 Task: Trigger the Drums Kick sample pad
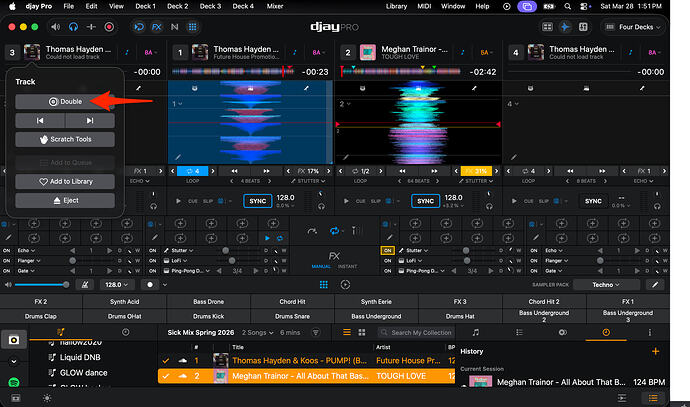point(209,316)
